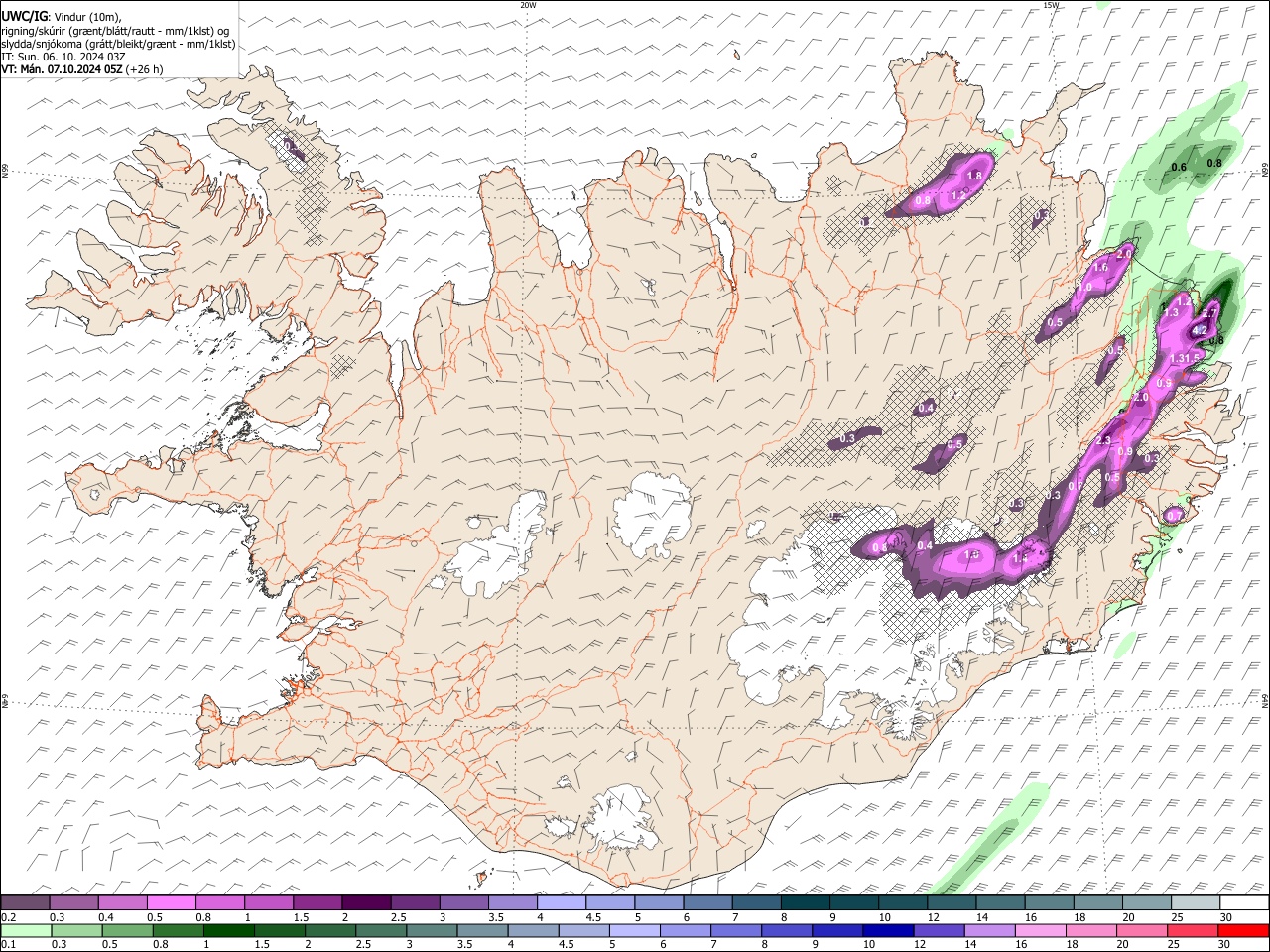The image size is (1270, 952).
Task: Click the '0.1' label on the lower legend row
Action: point(8,944)
